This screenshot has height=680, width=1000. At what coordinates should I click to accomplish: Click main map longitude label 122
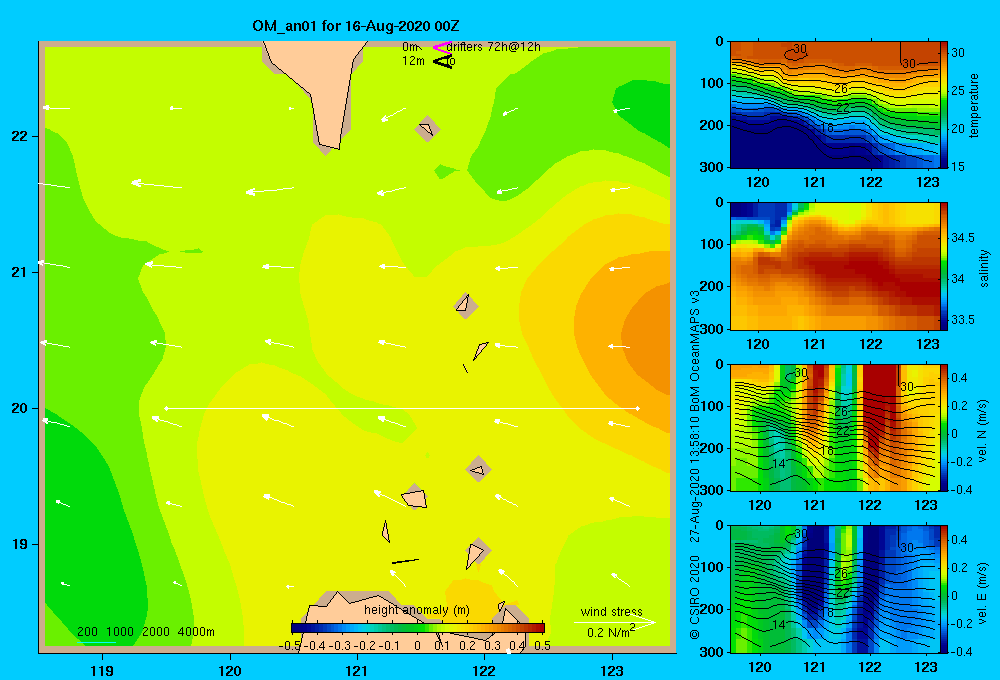pyautogui.click(x=484, y=670)
